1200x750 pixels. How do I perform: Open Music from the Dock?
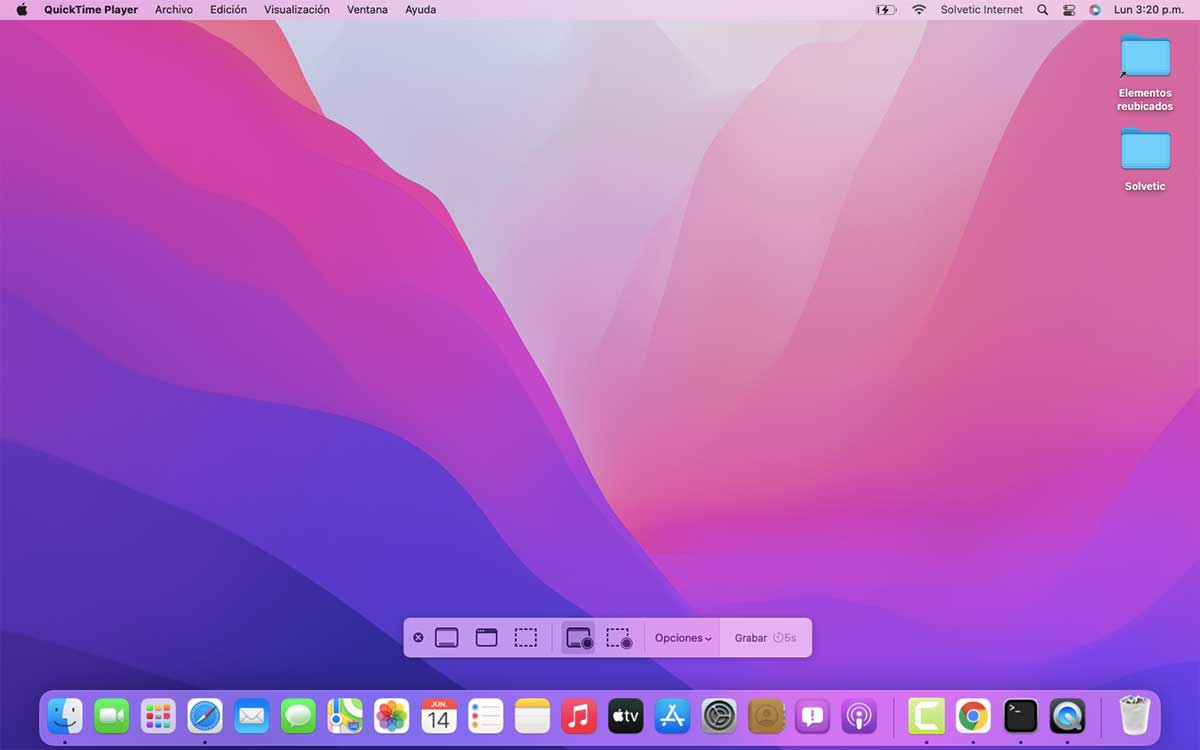coord(579,716)
